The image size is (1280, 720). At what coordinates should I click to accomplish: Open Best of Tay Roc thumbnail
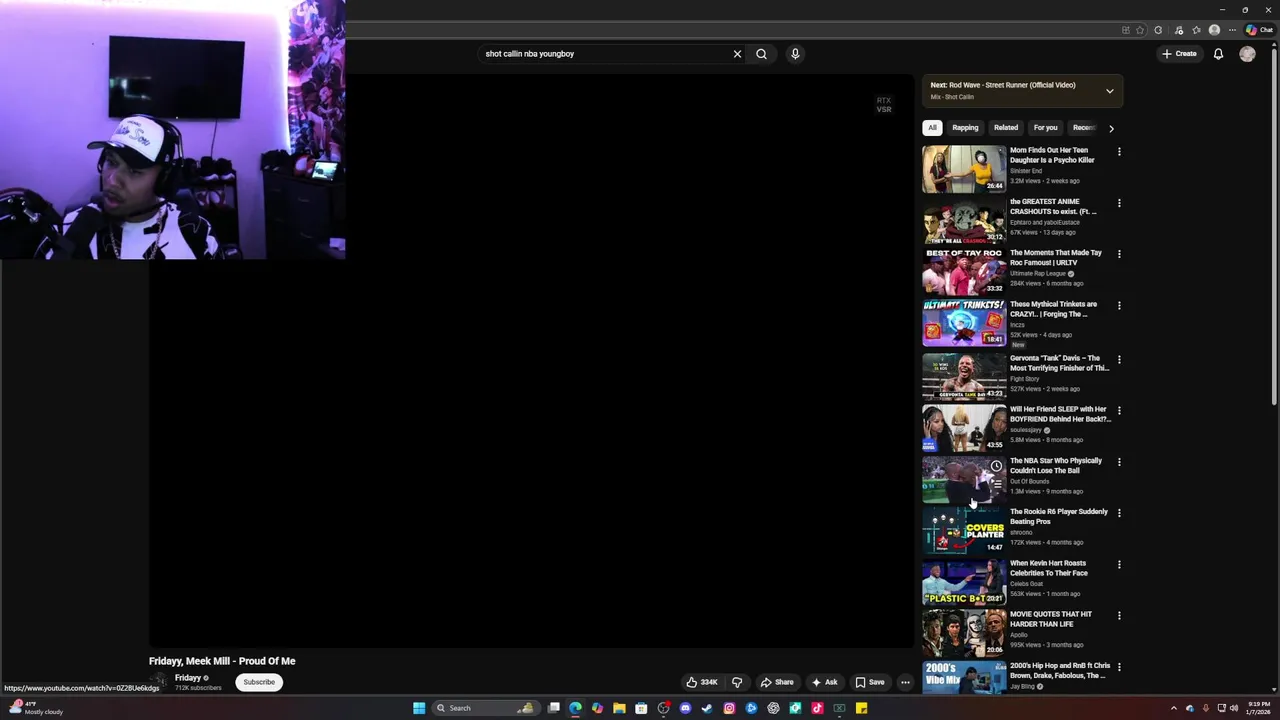pos(964,271)
